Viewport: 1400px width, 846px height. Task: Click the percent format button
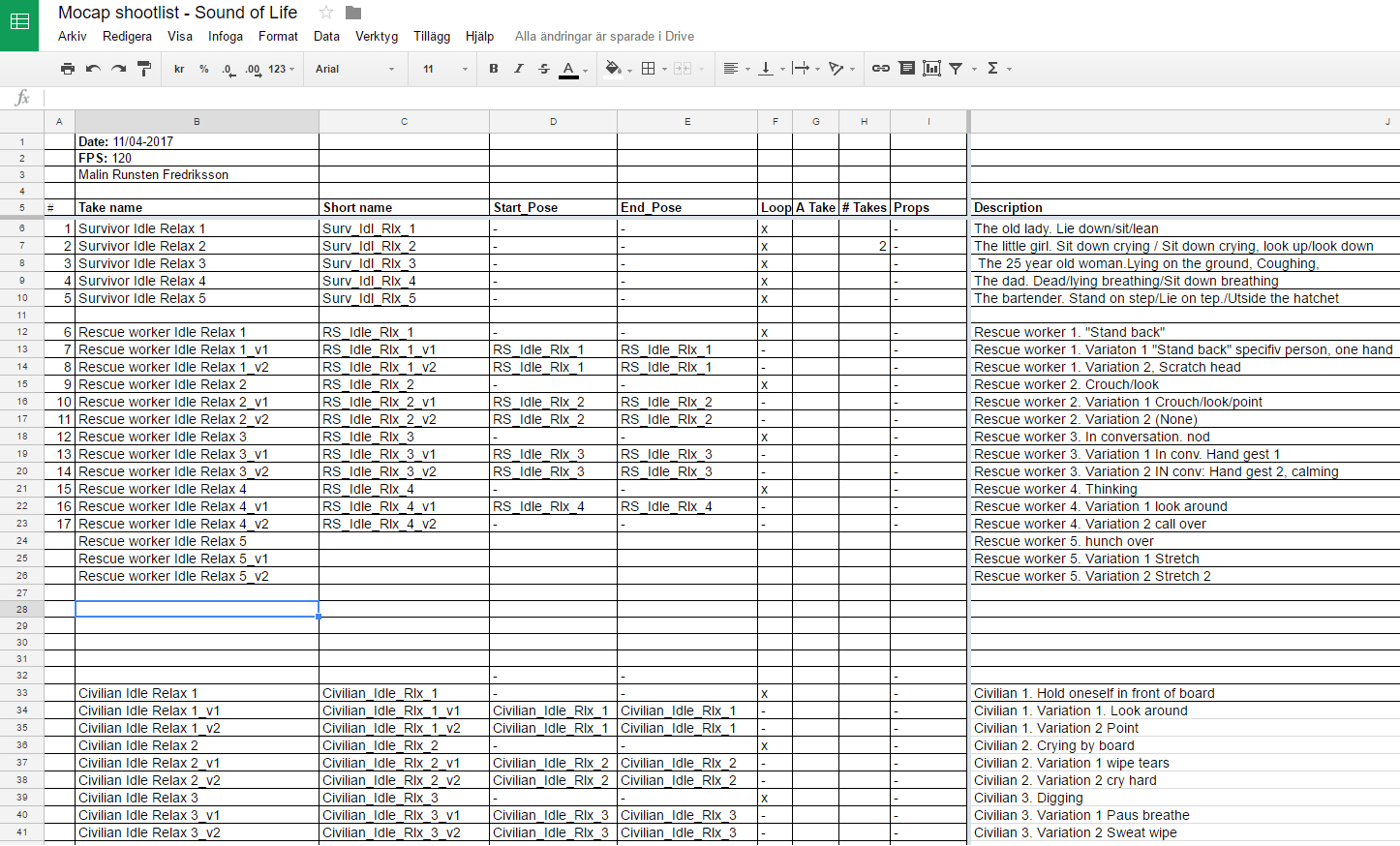coord(204,69)
